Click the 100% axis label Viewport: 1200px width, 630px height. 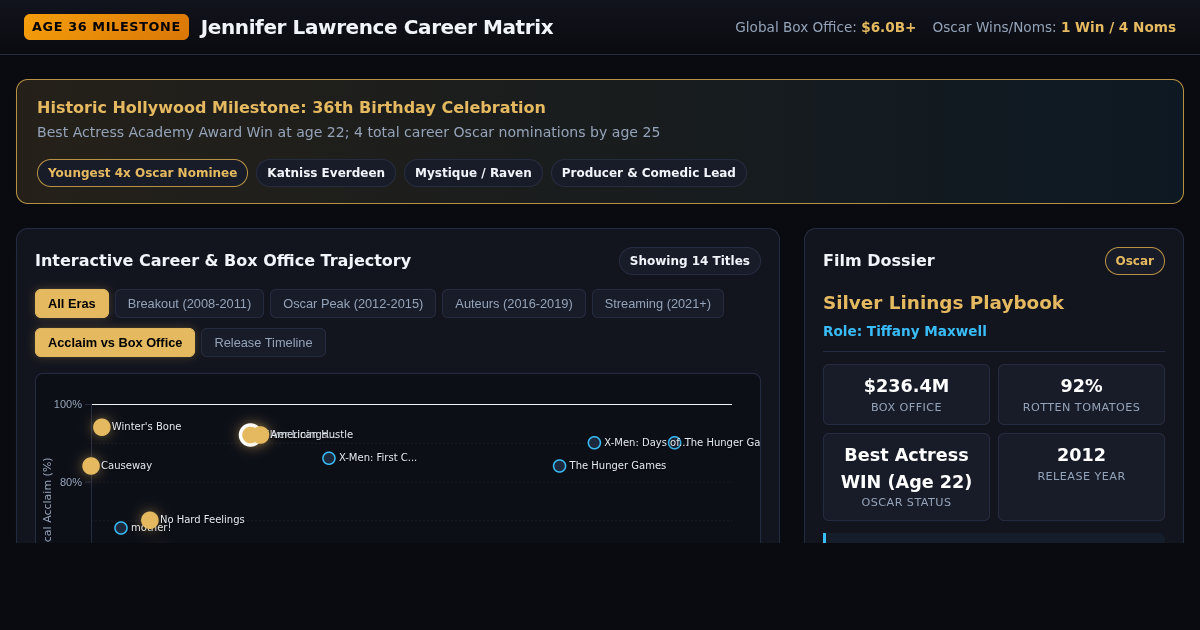[x=68, y=404]
